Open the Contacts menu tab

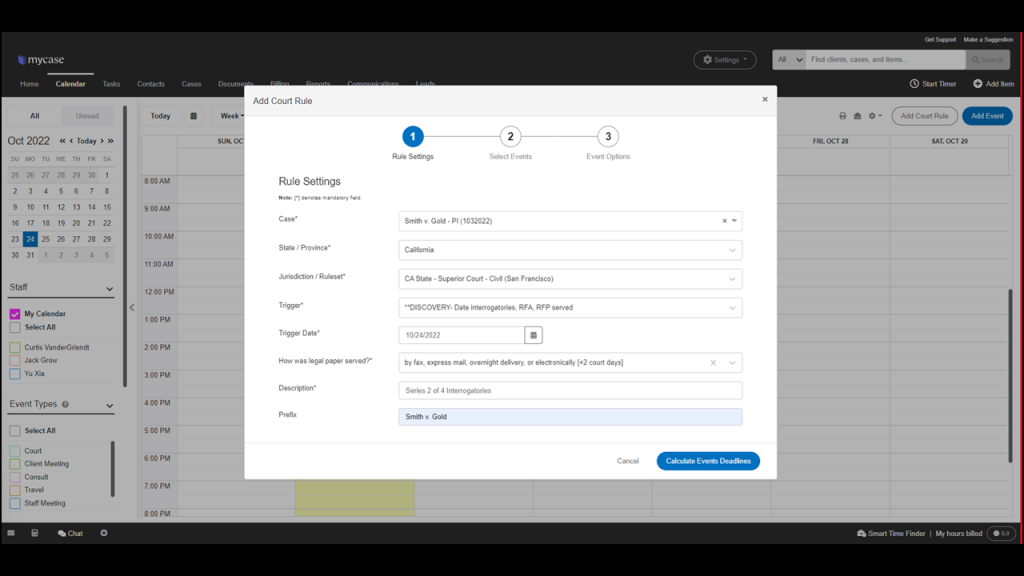tap(151, 84)
